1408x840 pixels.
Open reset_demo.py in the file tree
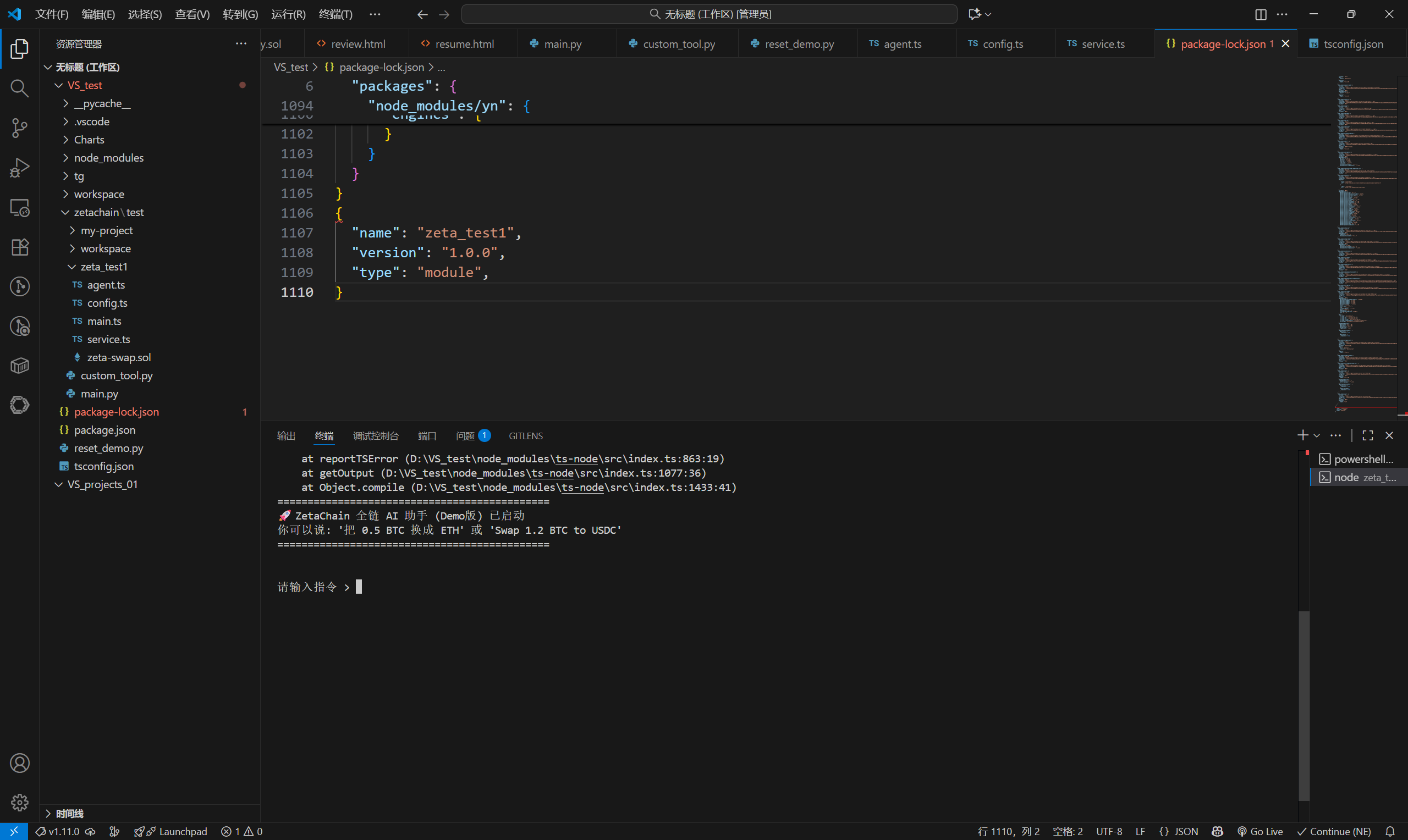pos(150,448)
